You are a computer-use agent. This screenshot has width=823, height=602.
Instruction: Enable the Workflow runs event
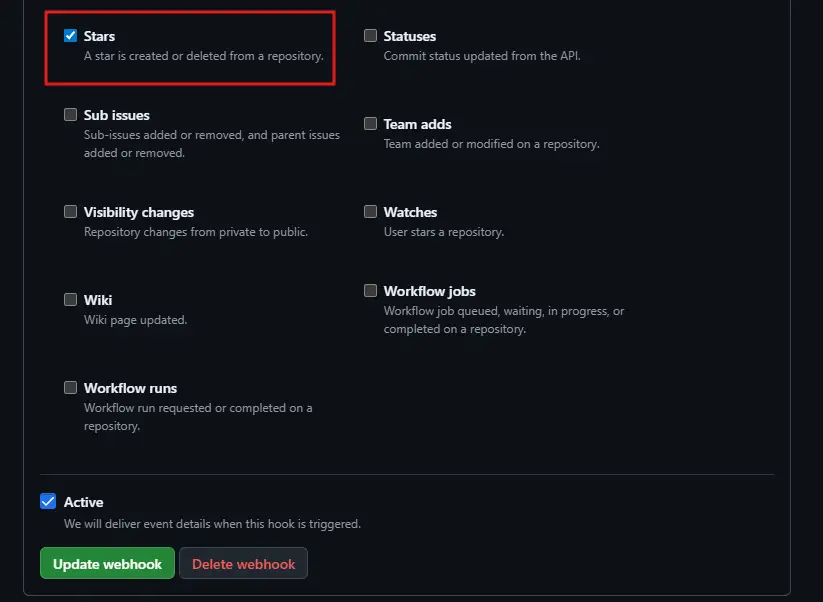click(70, 387)
